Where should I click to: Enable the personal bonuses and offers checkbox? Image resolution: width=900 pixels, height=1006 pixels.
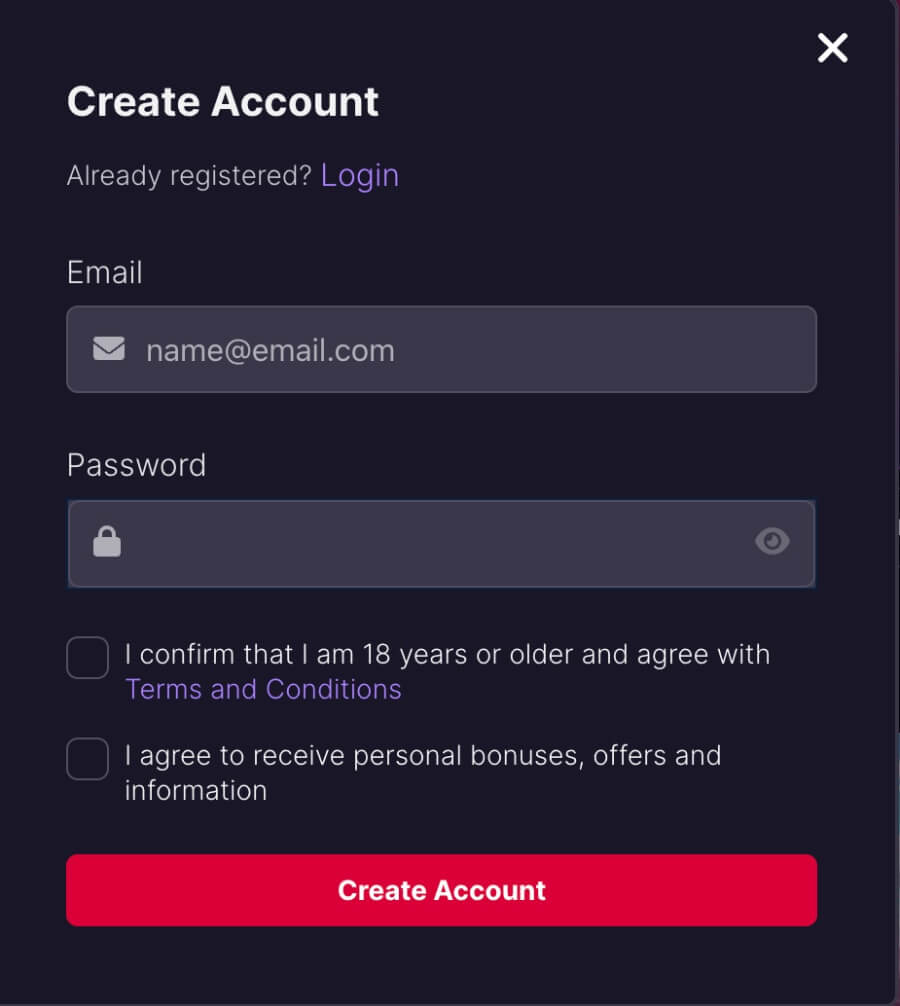pos(87,758)
